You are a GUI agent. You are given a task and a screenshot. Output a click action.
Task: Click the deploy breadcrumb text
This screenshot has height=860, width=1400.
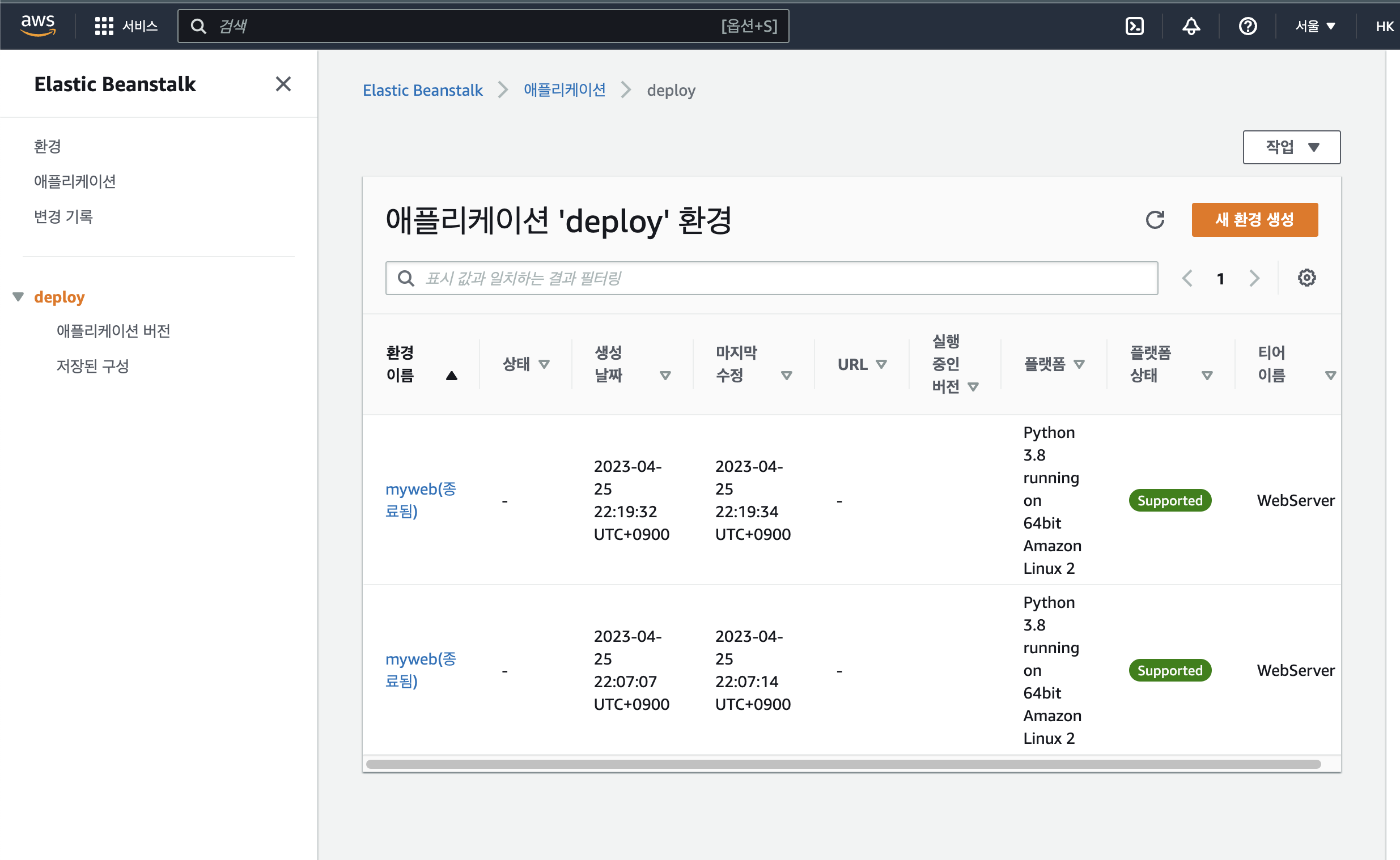tap(671, 90)
